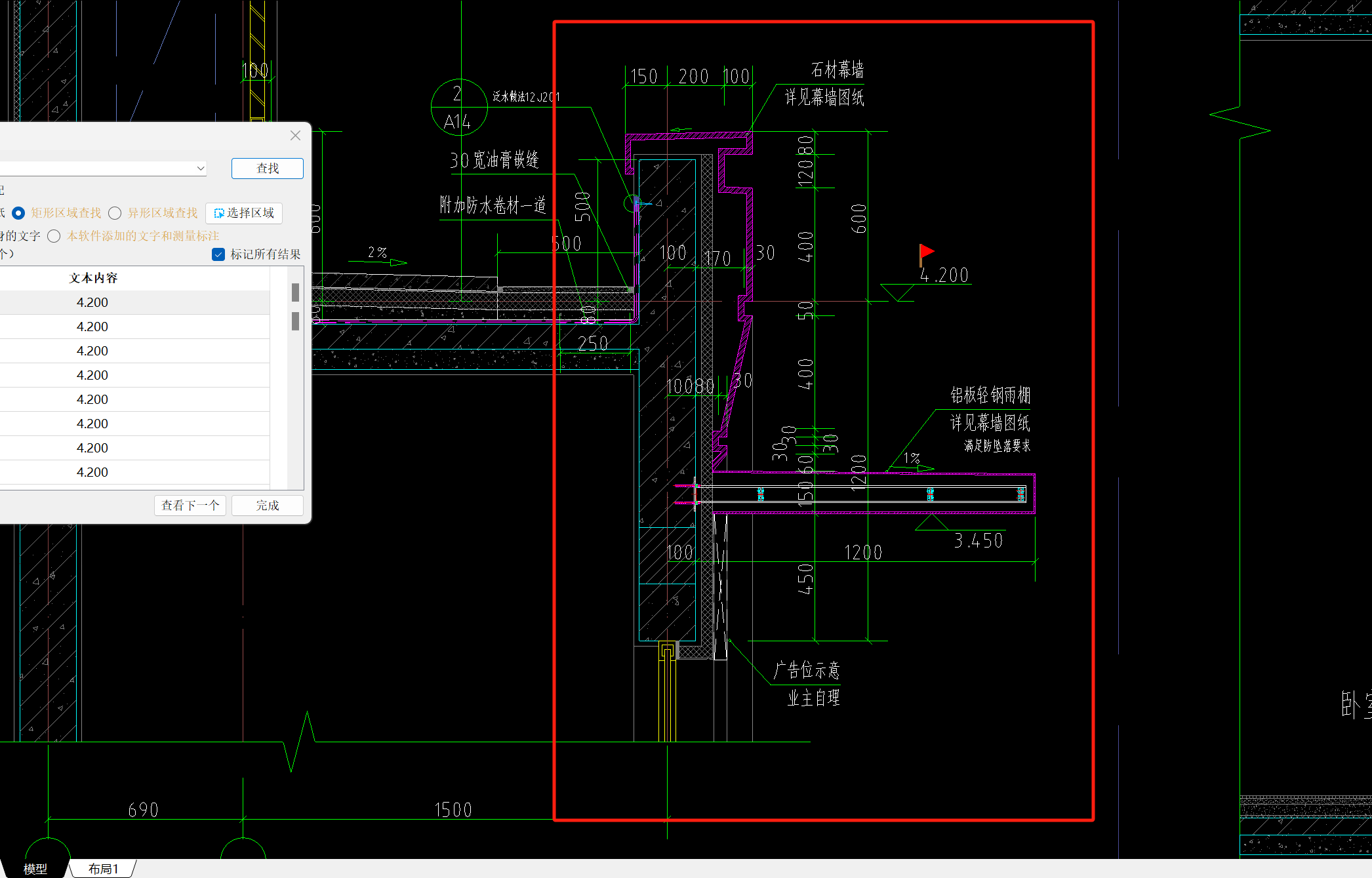
Task: Click the 2/A14 detail index circle
Action: click(x=459, y=108)
